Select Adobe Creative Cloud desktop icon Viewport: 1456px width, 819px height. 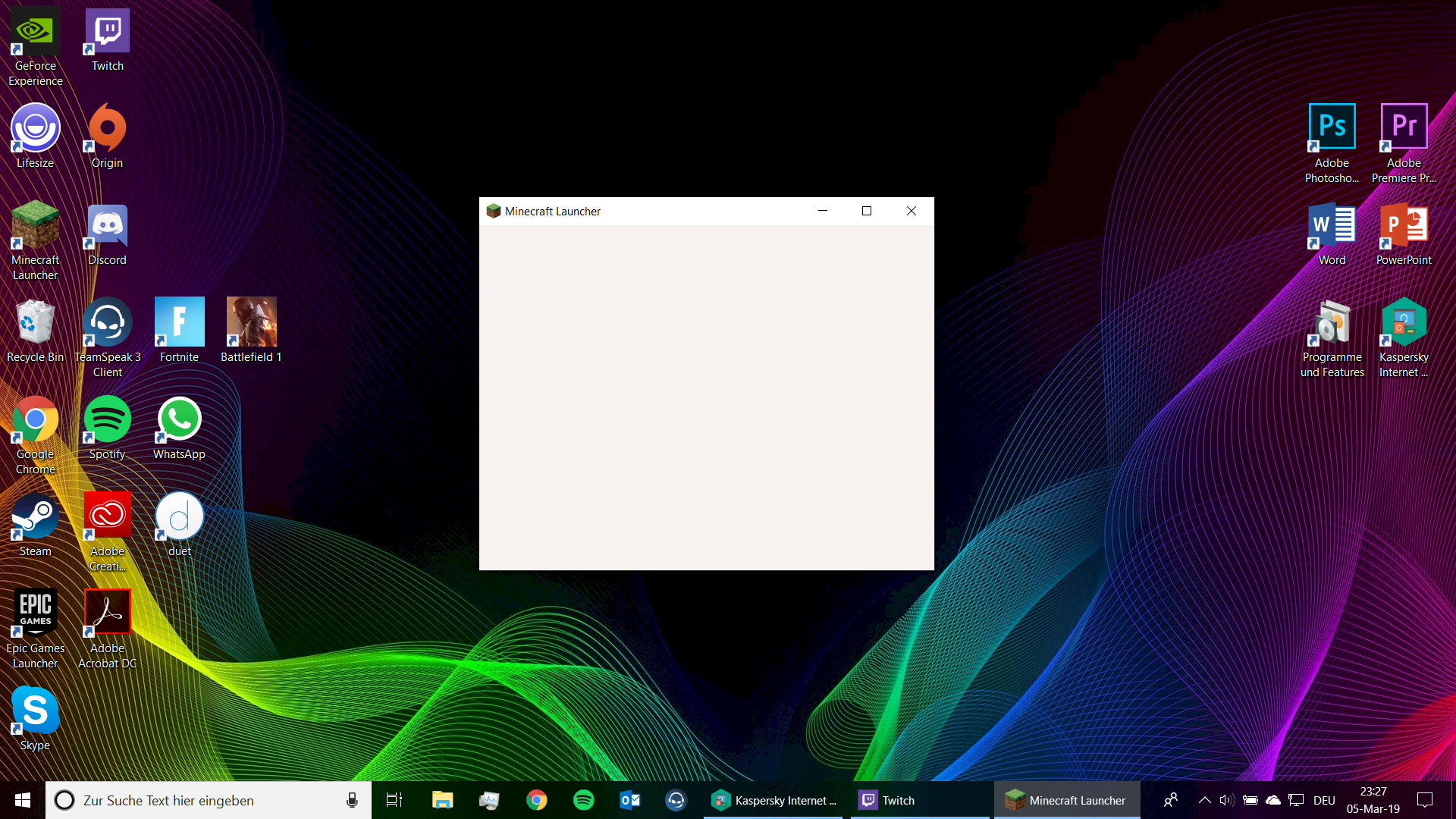coord(107,532)
